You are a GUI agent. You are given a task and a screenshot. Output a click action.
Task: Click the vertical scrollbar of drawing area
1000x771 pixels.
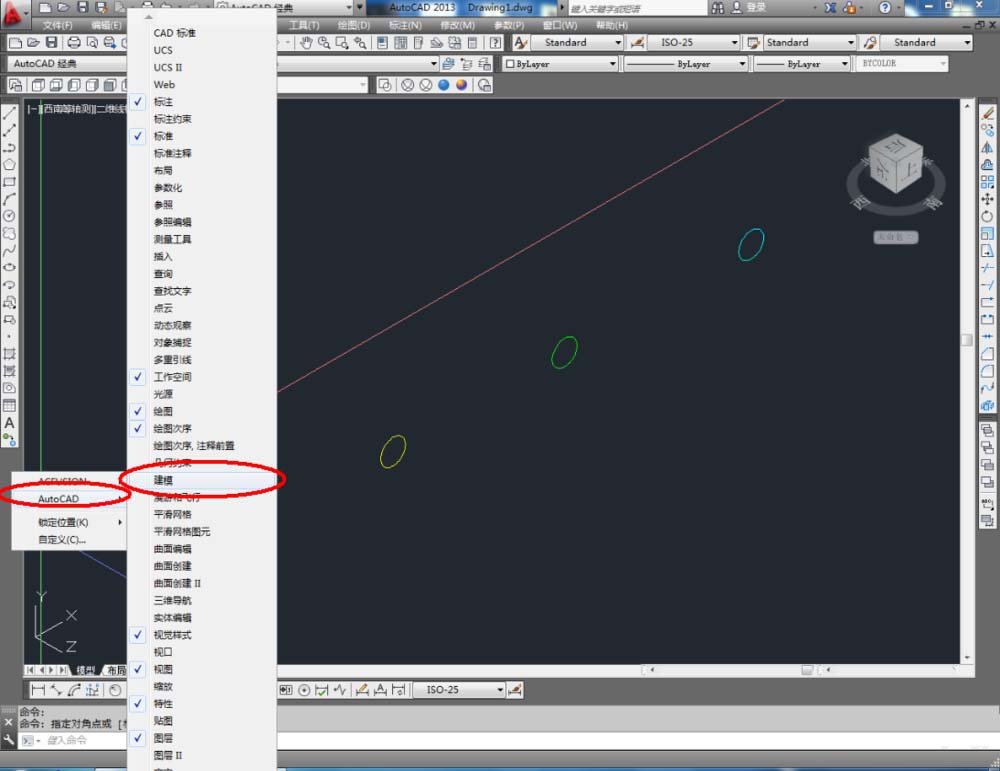(967, 381)
